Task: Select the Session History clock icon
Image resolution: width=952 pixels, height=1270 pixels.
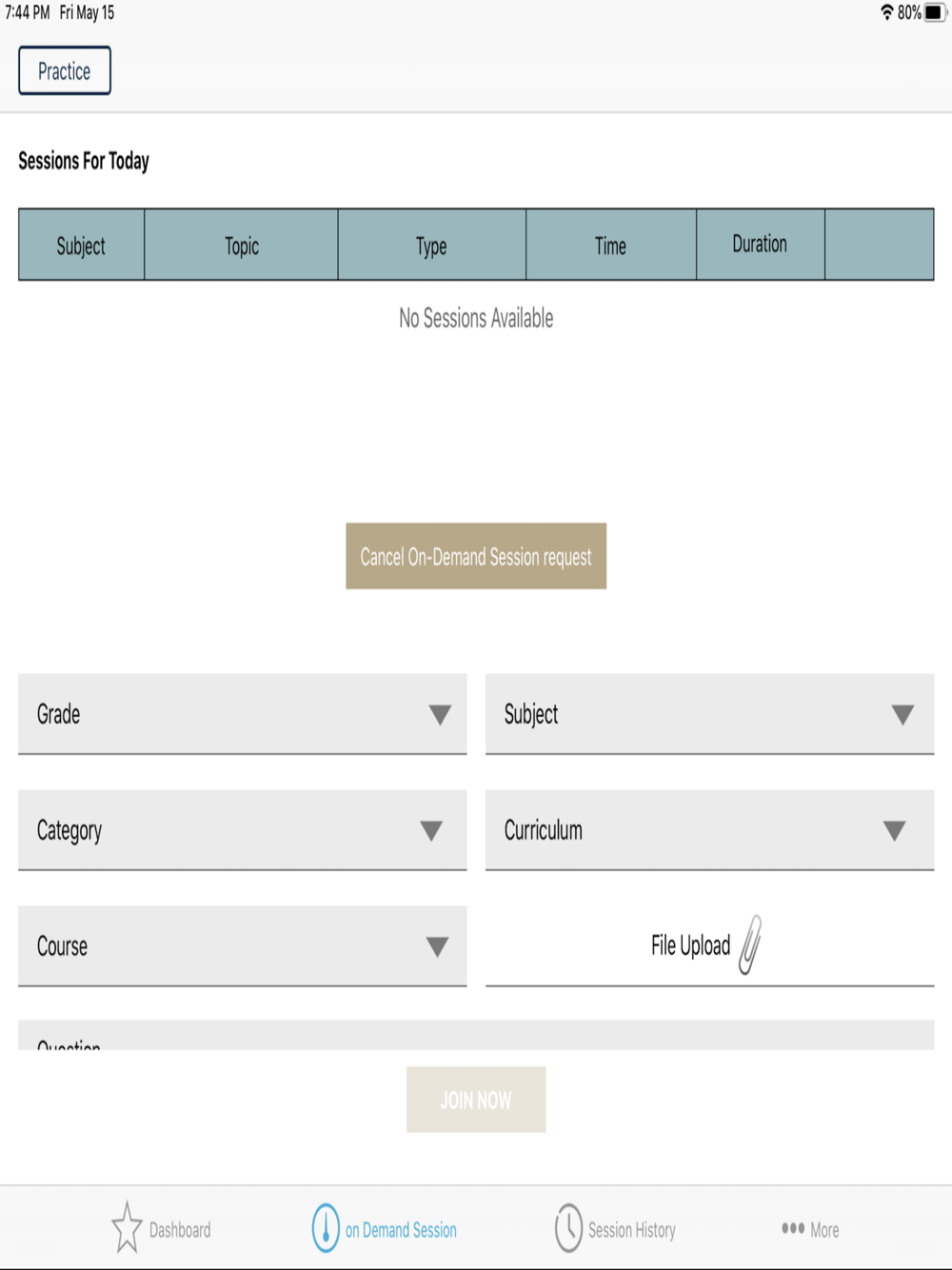Action: (x=568, y=1228)
